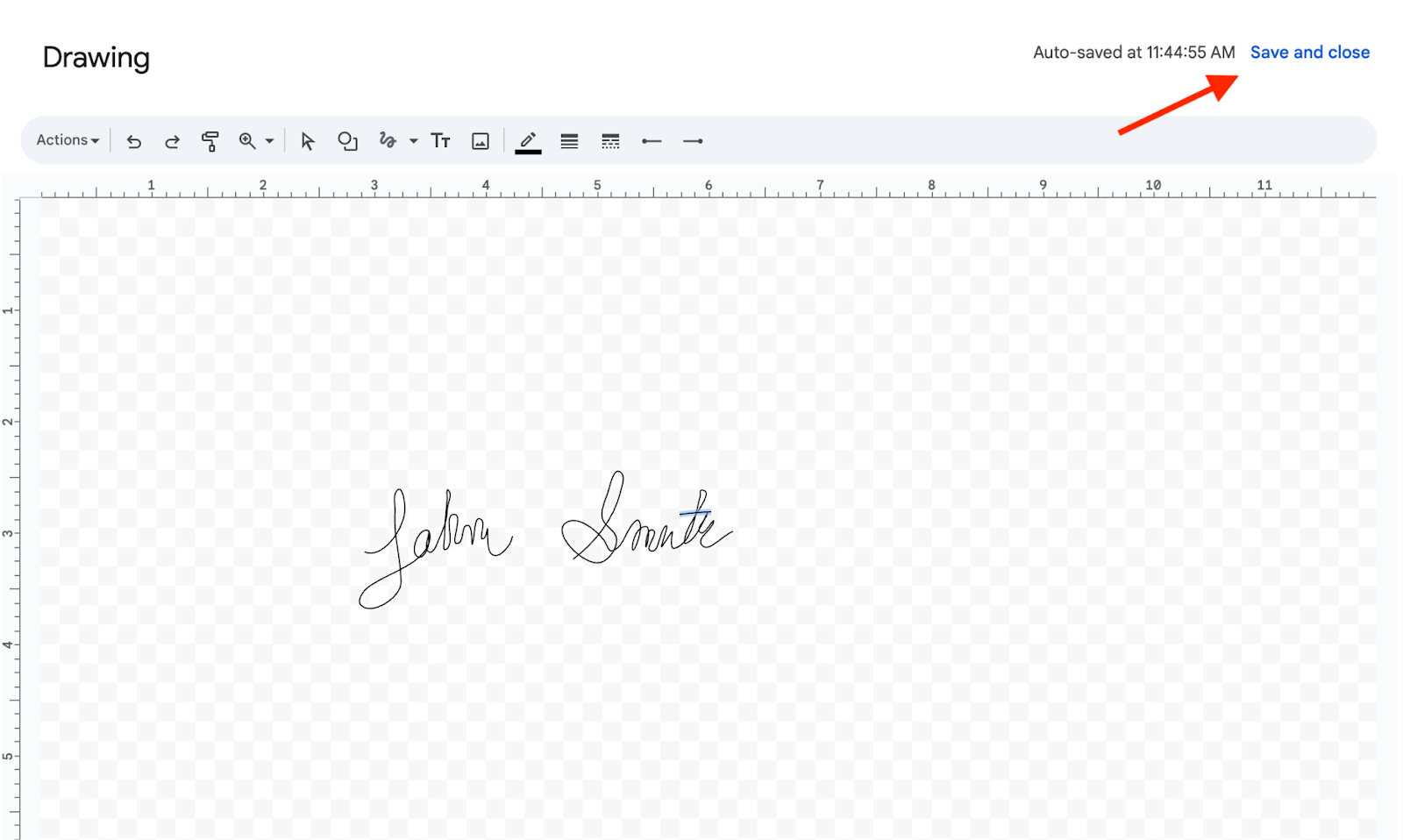Click the Undo arrow icon

(x=134, y=141)
